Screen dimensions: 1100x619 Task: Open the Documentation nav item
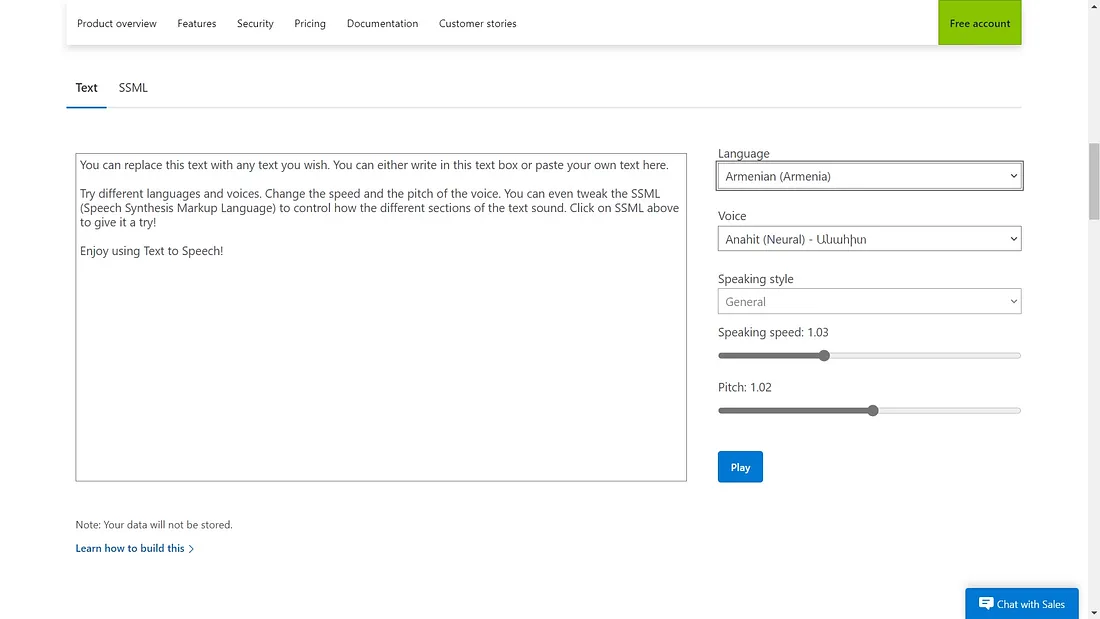(382, 23)
